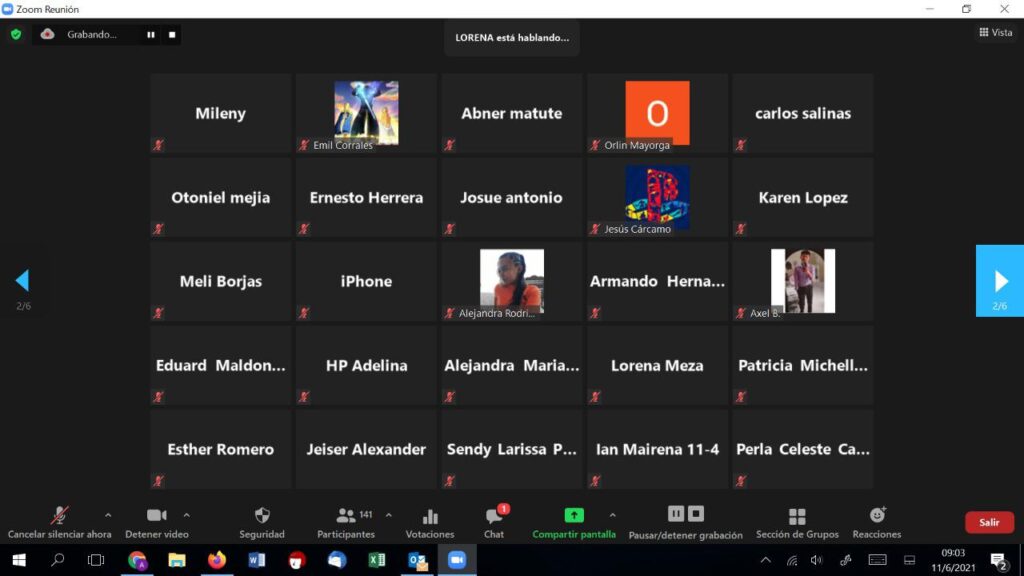Click Compartir pantalla green share icon
The image size is (1024, 576).
pyautogui.click(x=574, y=516)
